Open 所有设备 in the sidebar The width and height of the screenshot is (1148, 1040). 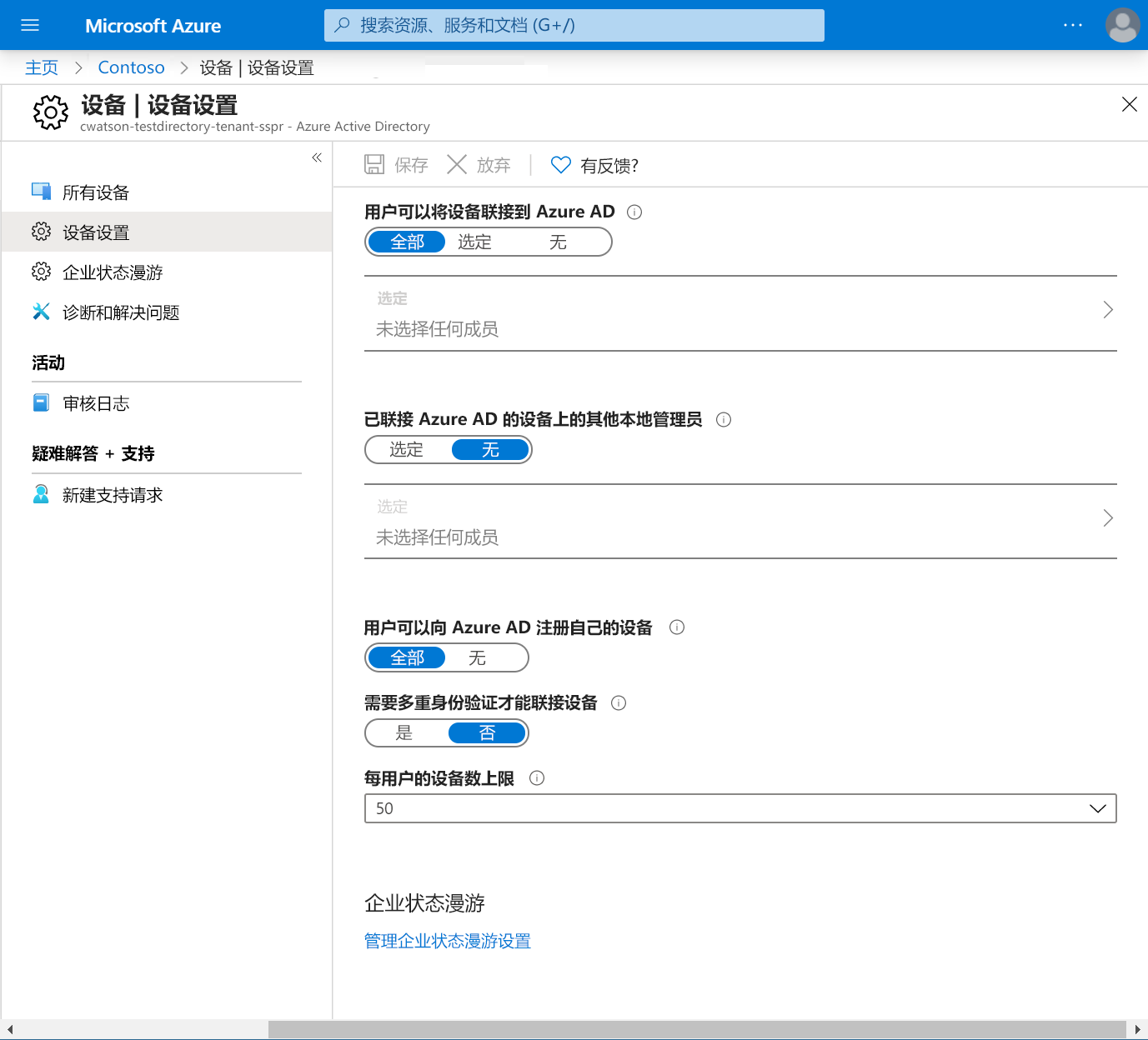pos(167,192)
